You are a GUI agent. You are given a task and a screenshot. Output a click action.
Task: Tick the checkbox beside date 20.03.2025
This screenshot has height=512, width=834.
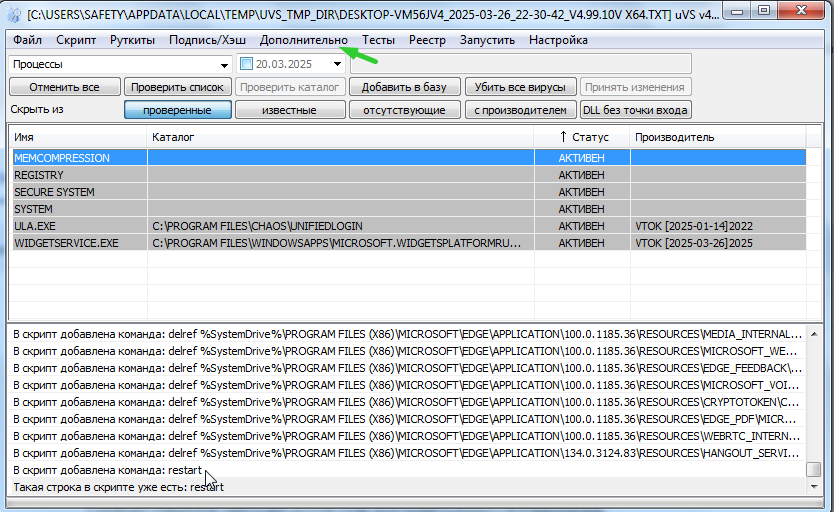(x=246, y=64)
